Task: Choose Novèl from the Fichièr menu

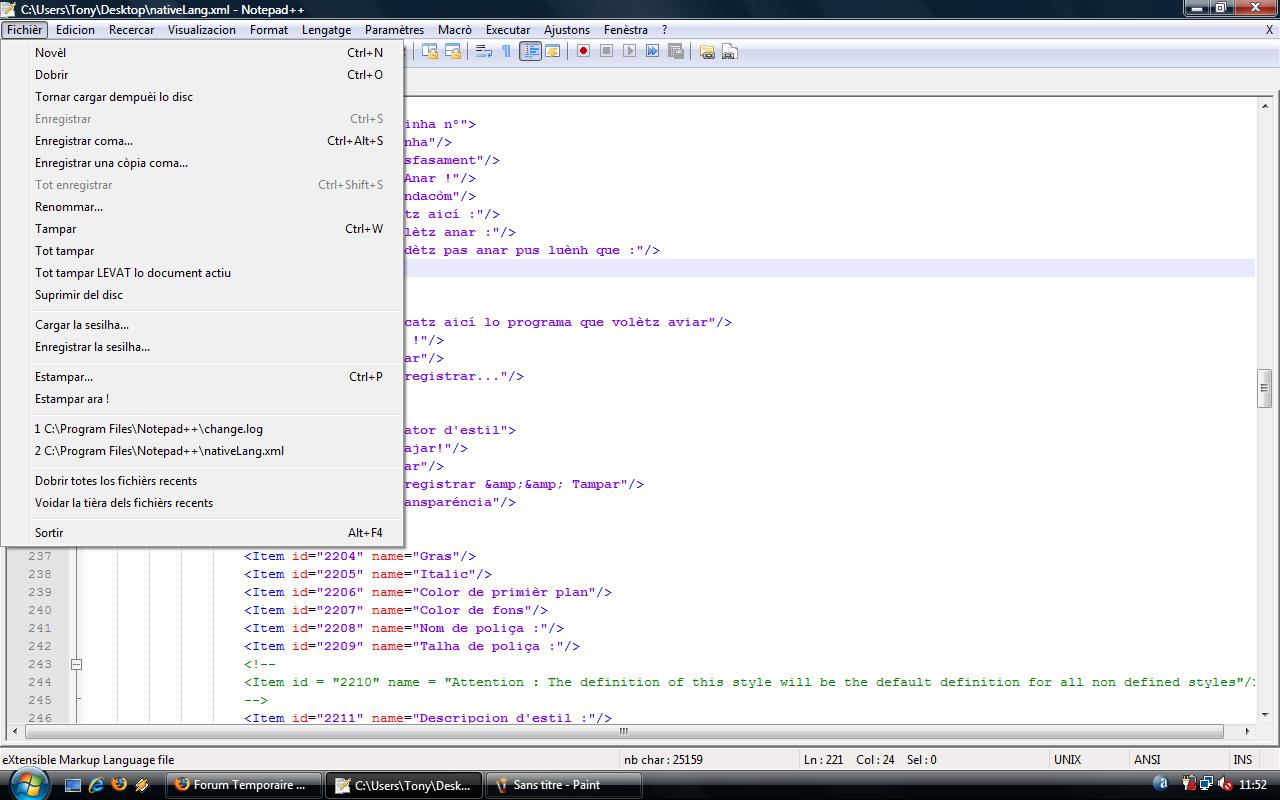Action: click(x=203, y=53)
